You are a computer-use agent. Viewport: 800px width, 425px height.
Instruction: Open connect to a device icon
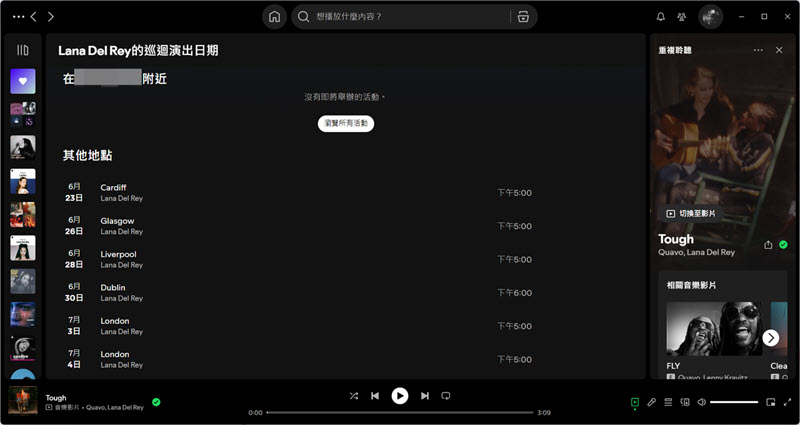pos(685,403)
